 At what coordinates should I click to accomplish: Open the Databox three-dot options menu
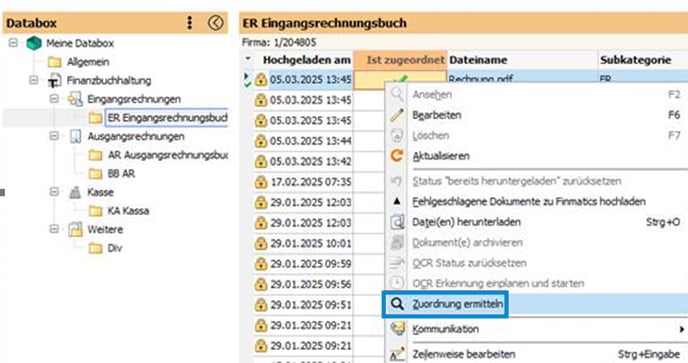(189, 23)
